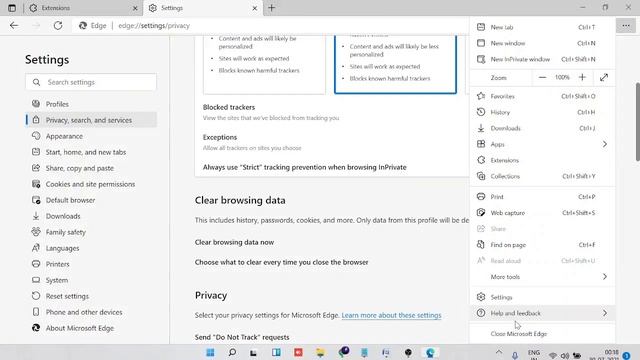Go to Start, home, and new tabs
This screenshot has height=360, width=640.
(86, 152)
